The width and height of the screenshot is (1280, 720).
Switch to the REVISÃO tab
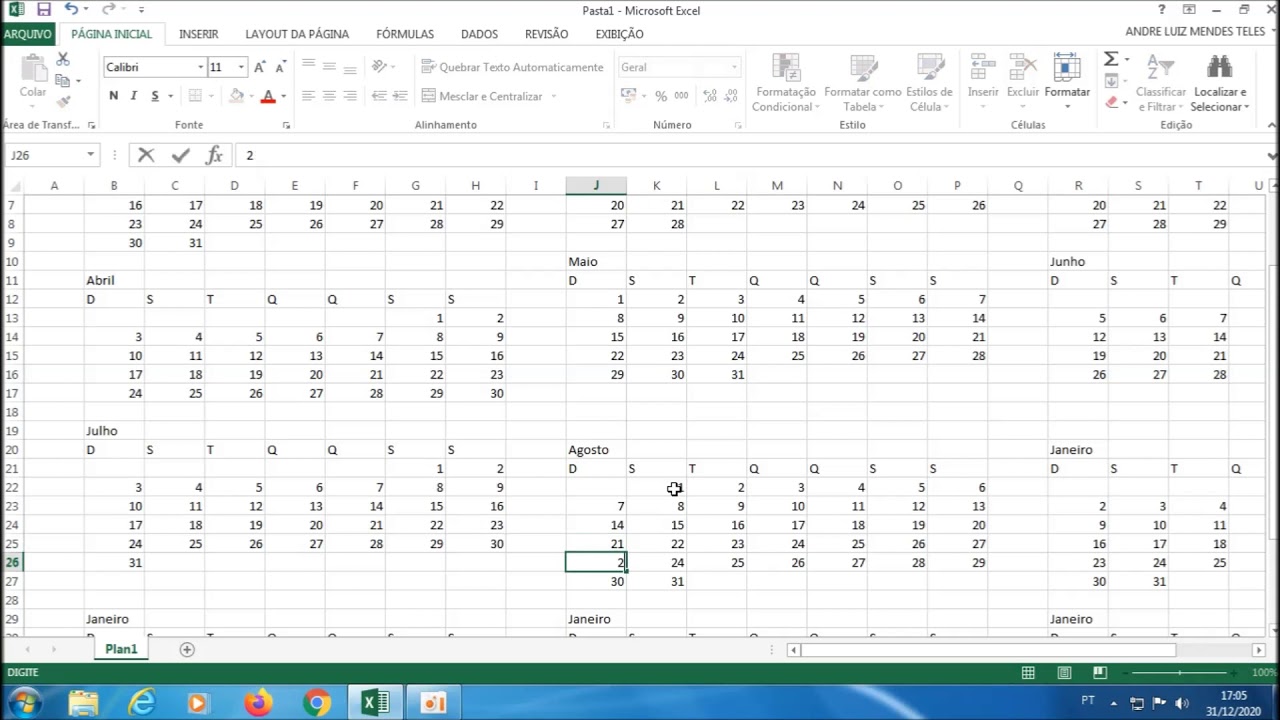coord(546,34)
